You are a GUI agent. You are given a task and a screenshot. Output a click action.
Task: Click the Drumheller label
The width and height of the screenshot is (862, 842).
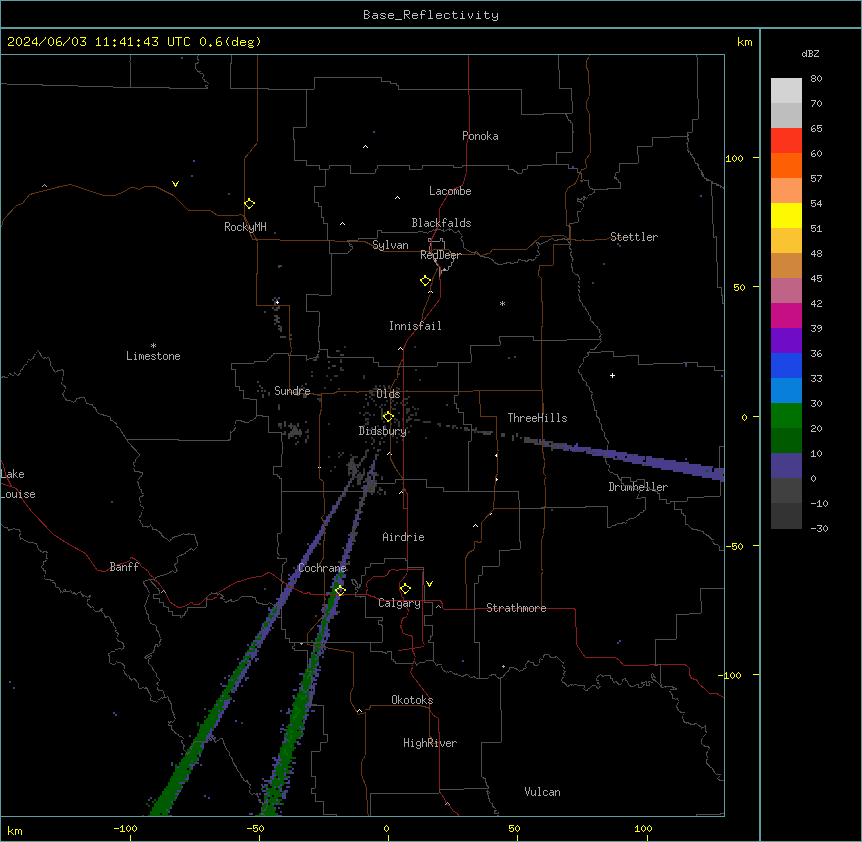coord(638,487)
